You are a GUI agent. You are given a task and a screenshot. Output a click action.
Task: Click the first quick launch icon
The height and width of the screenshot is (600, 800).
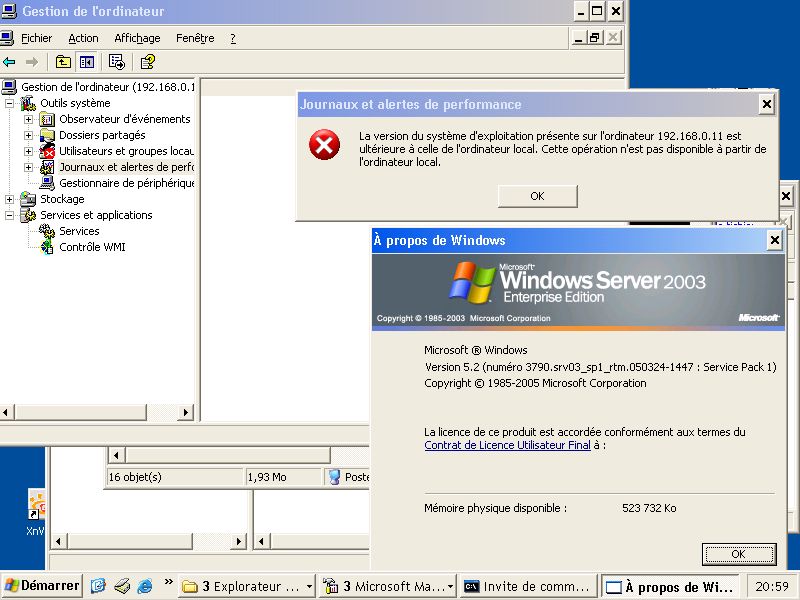(x=98, y=586)
